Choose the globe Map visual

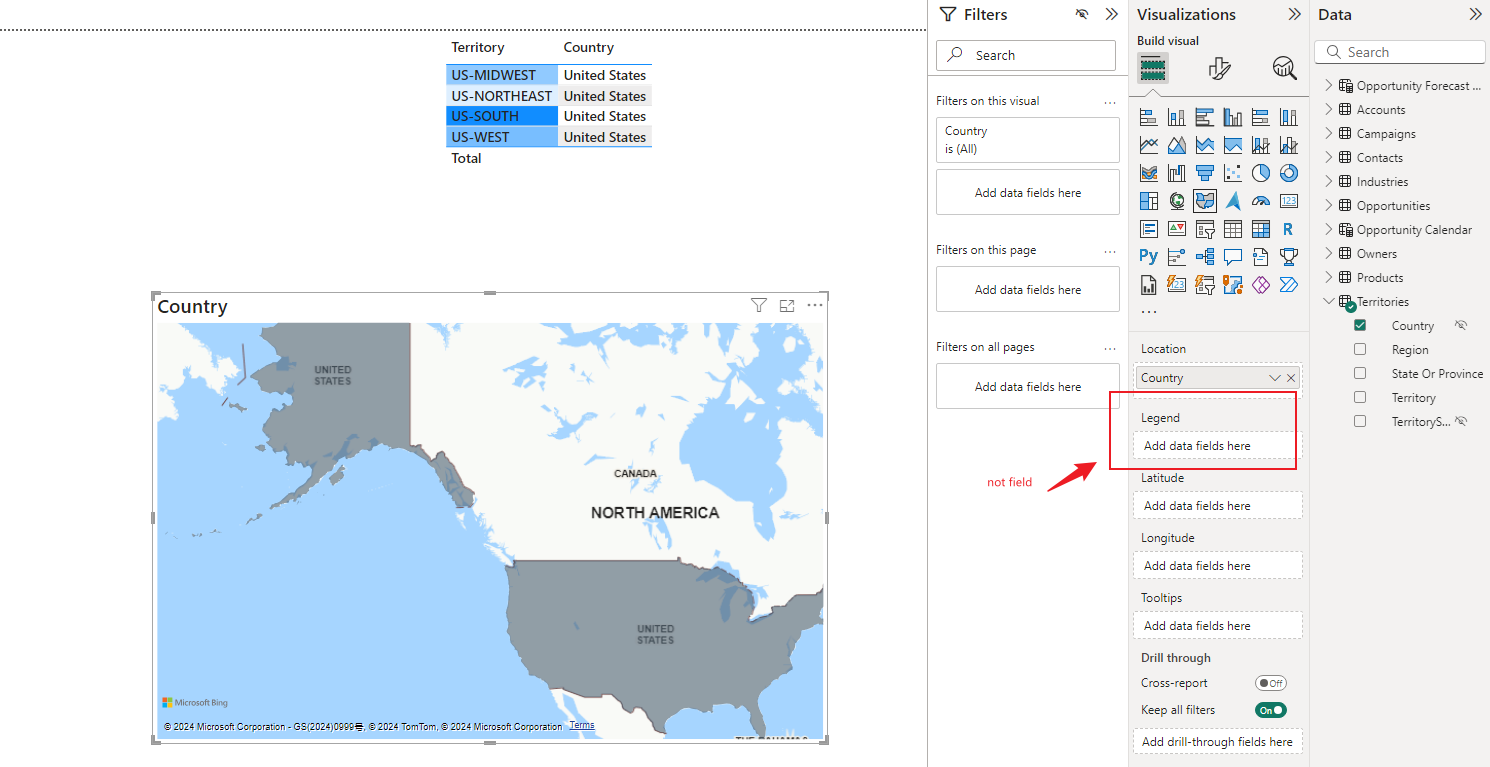pos(1176,201)
